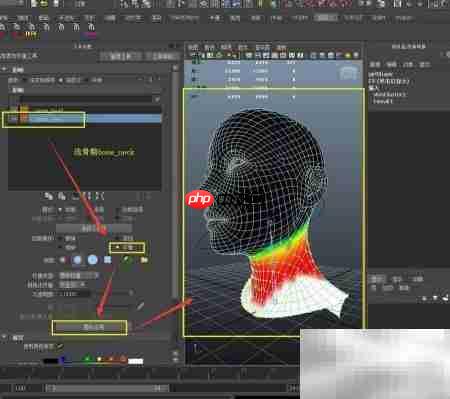450x399 pixels.
Task: Click the time range slider bar
Action: pos(106,388)
